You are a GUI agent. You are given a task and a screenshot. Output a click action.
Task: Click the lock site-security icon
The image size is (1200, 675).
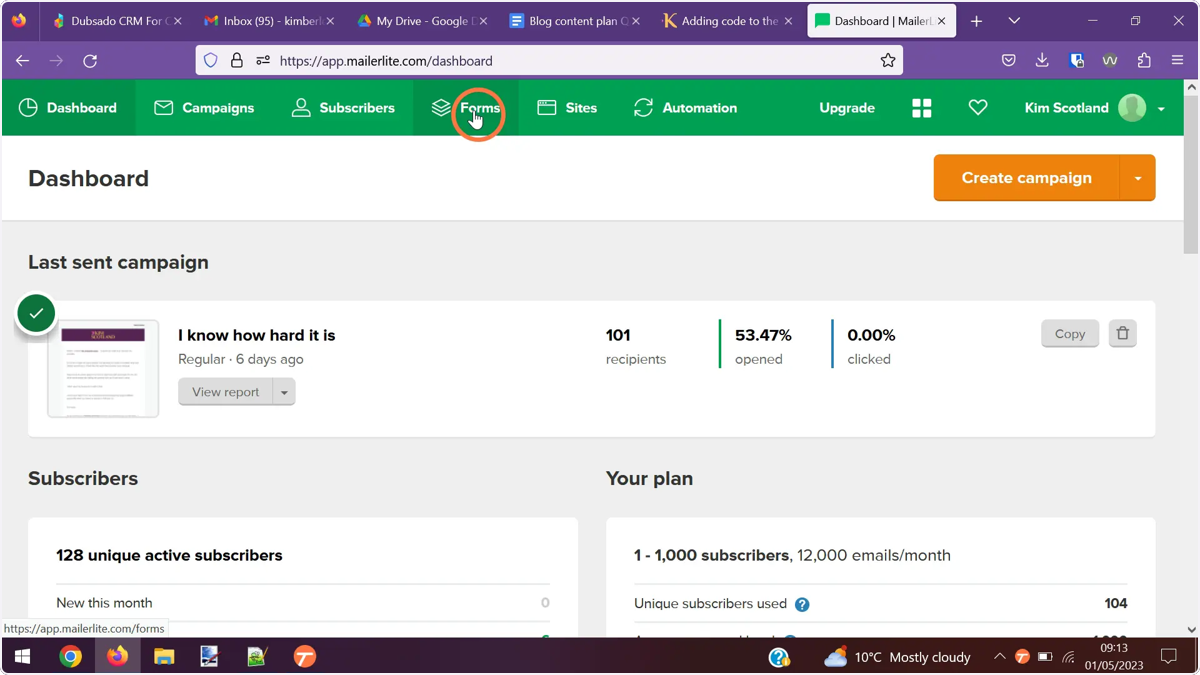pos(237,61)
